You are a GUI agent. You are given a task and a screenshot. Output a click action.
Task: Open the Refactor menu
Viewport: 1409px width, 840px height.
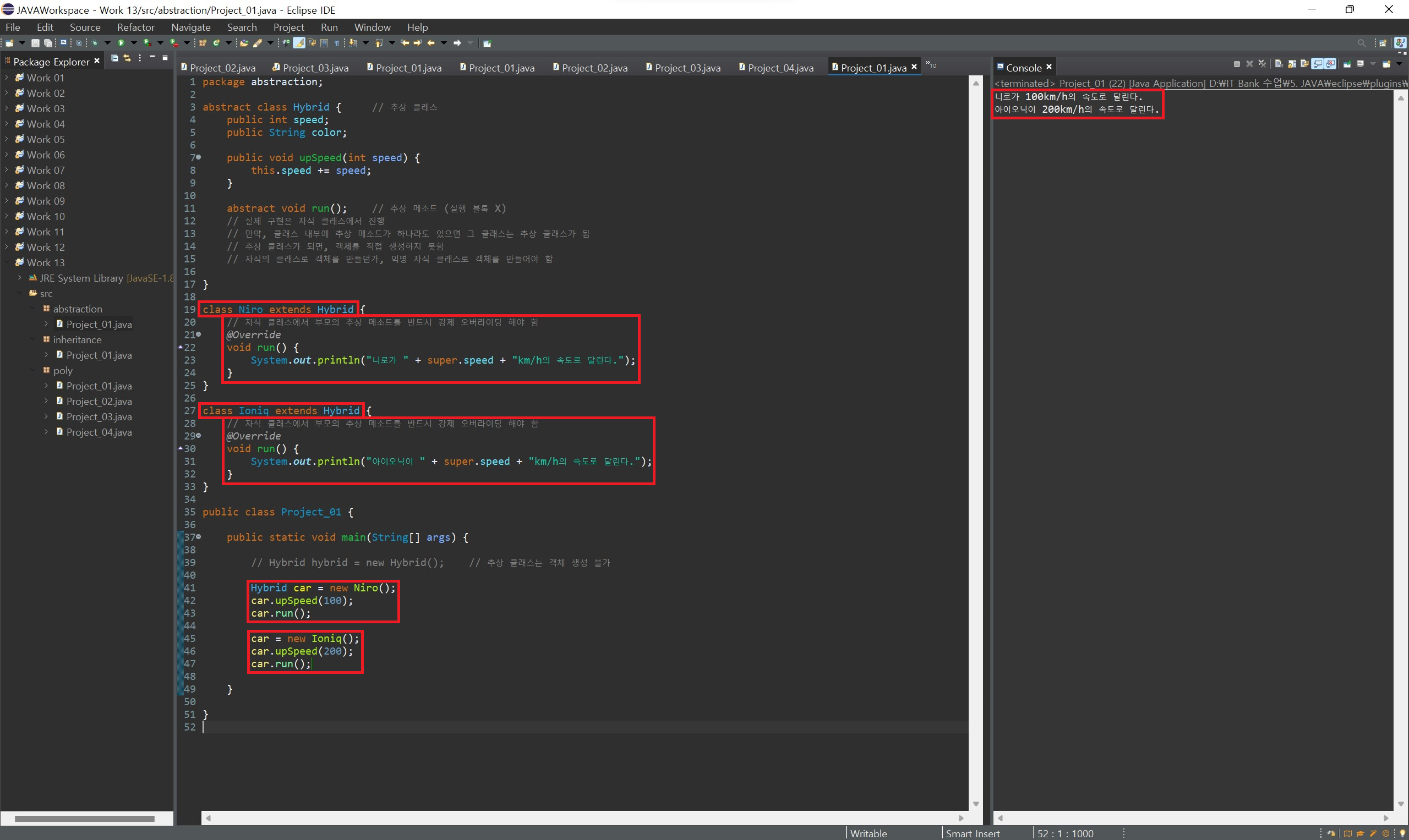[135, 27]
